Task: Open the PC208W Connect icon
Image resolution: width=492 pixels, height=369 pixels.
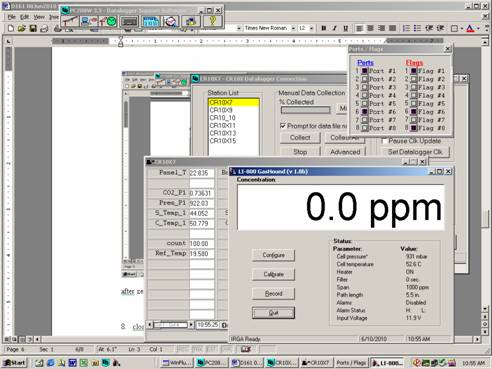Action: 89,21
